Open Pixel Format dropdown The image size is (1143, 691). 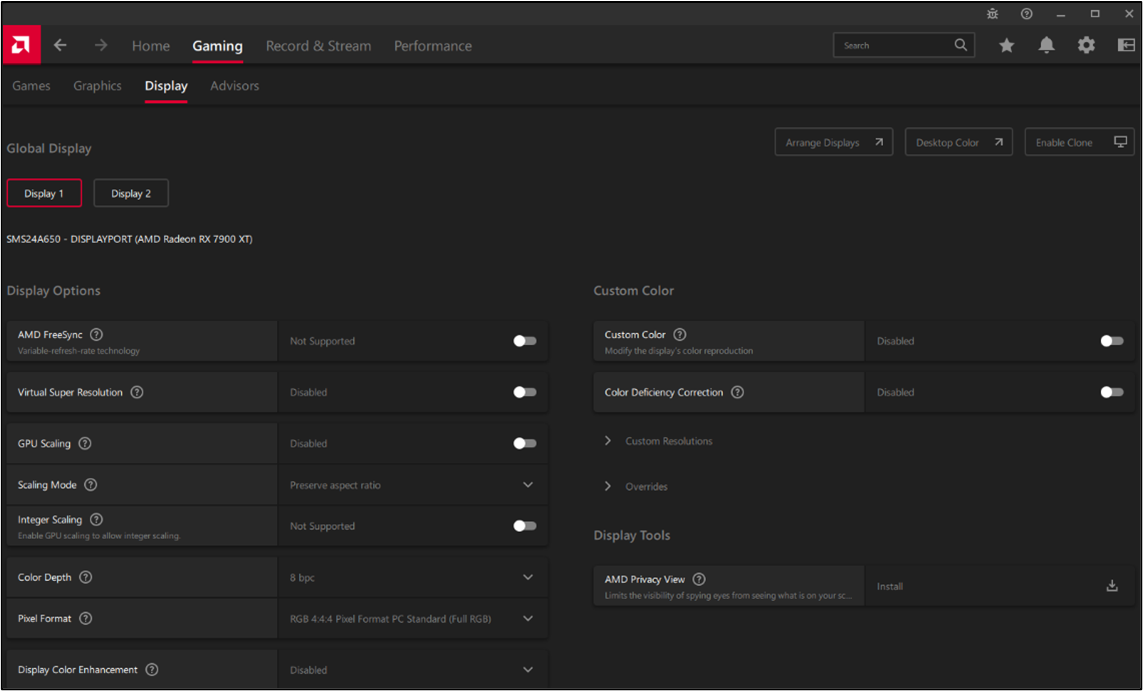tap(413, 619)
